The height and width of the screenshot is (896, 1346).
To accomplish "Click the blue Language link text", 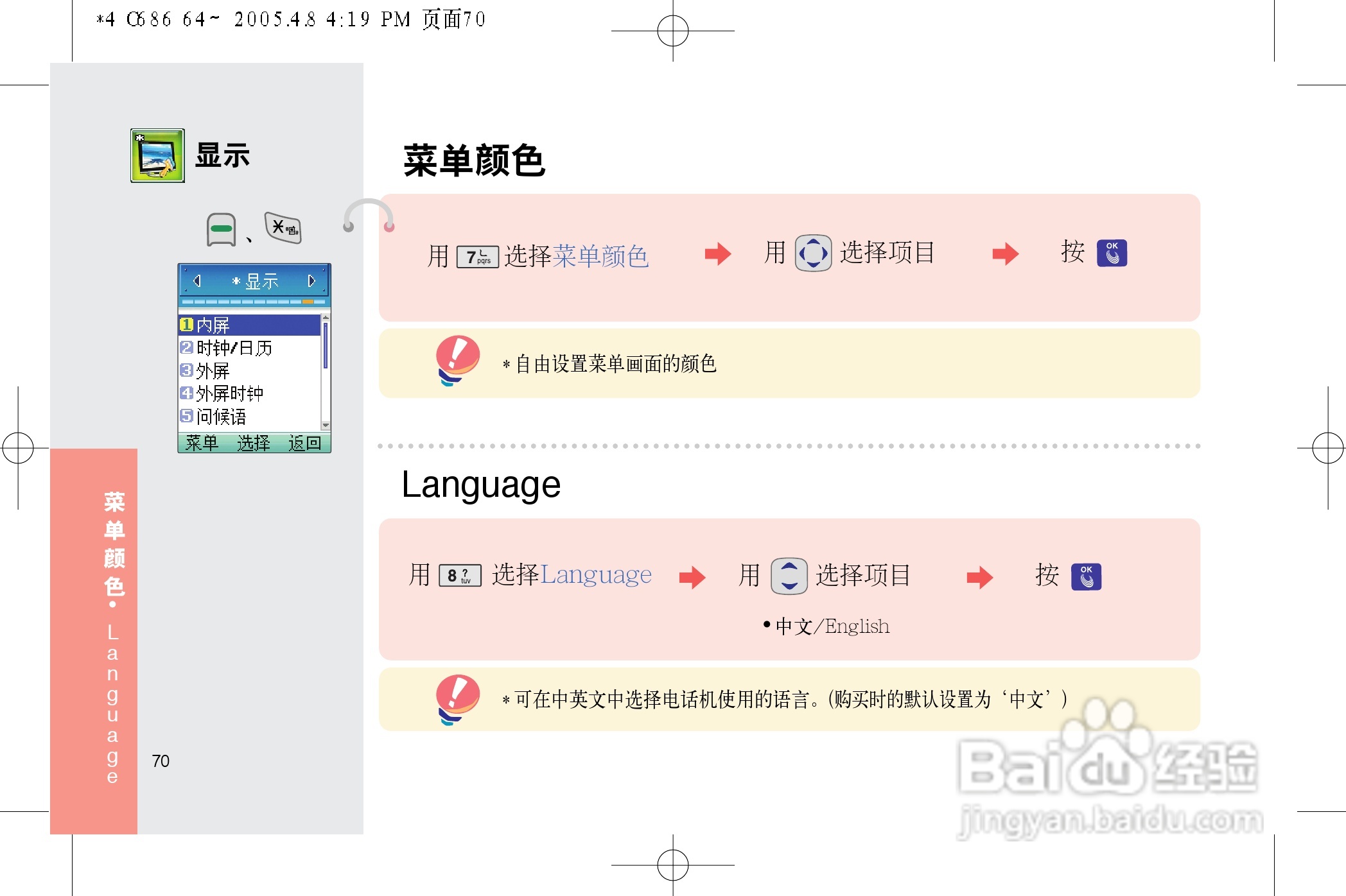I will [x=595, y=575].
